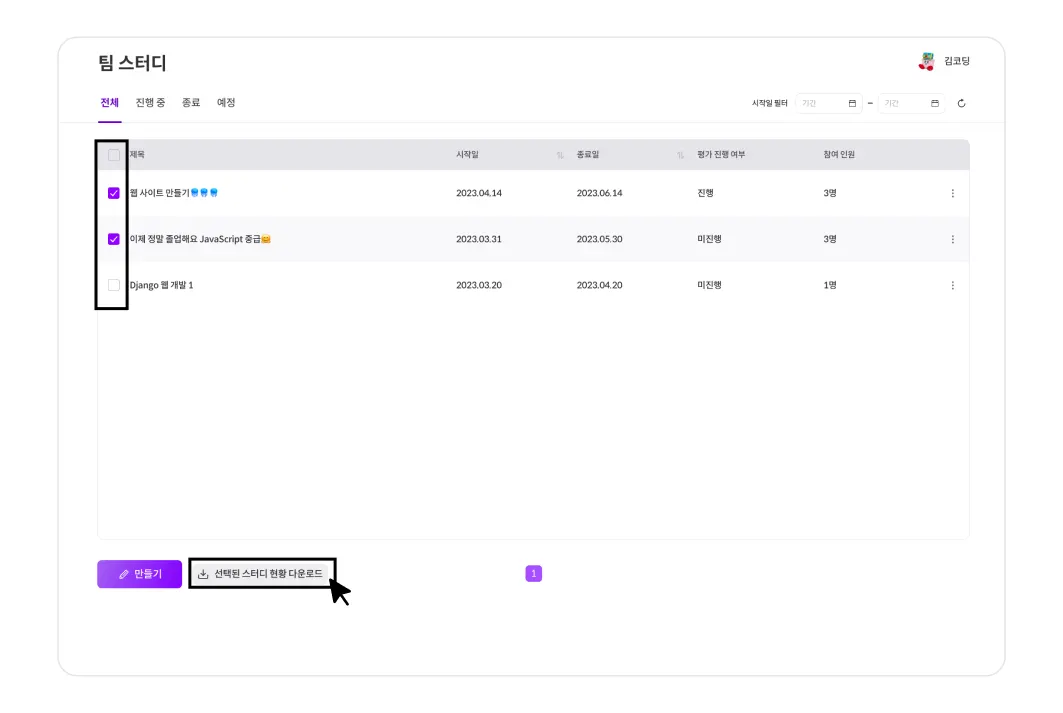
Task: Open kebab menu for Django 웹 개발 1
Action: click(x=952, y=285)
